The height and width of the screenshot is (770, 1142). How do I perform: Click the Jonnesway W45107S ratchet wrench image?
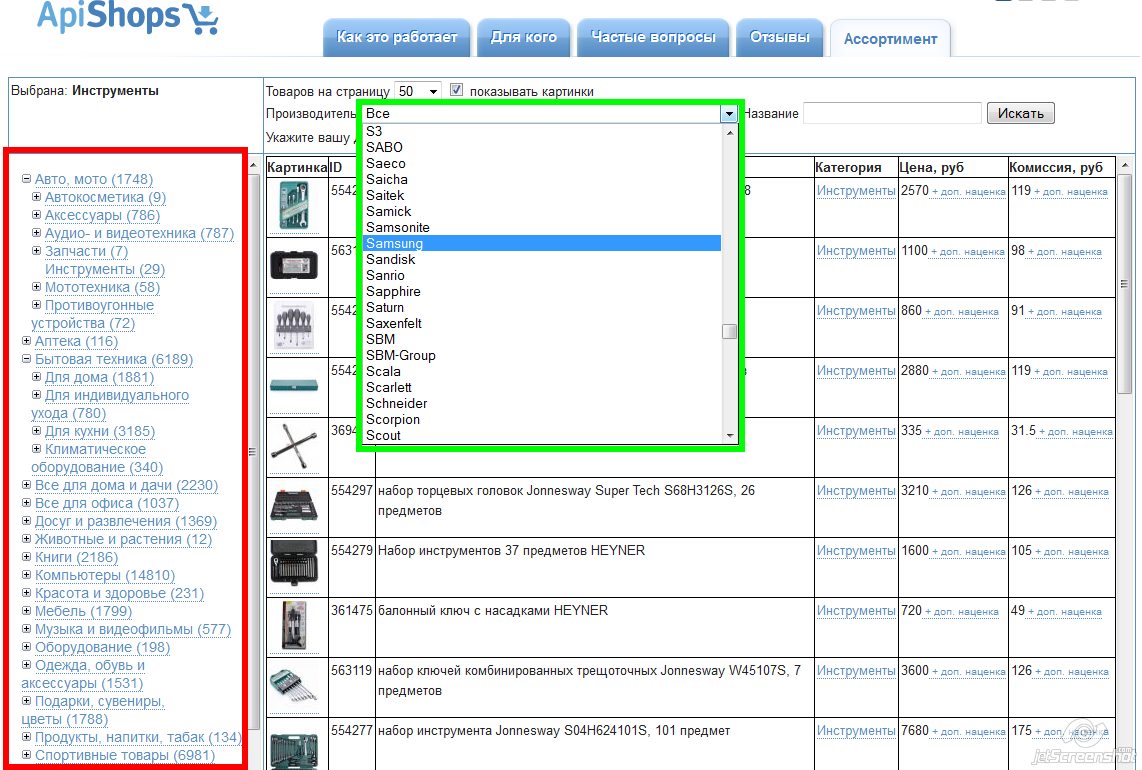(x=293, y=683)
